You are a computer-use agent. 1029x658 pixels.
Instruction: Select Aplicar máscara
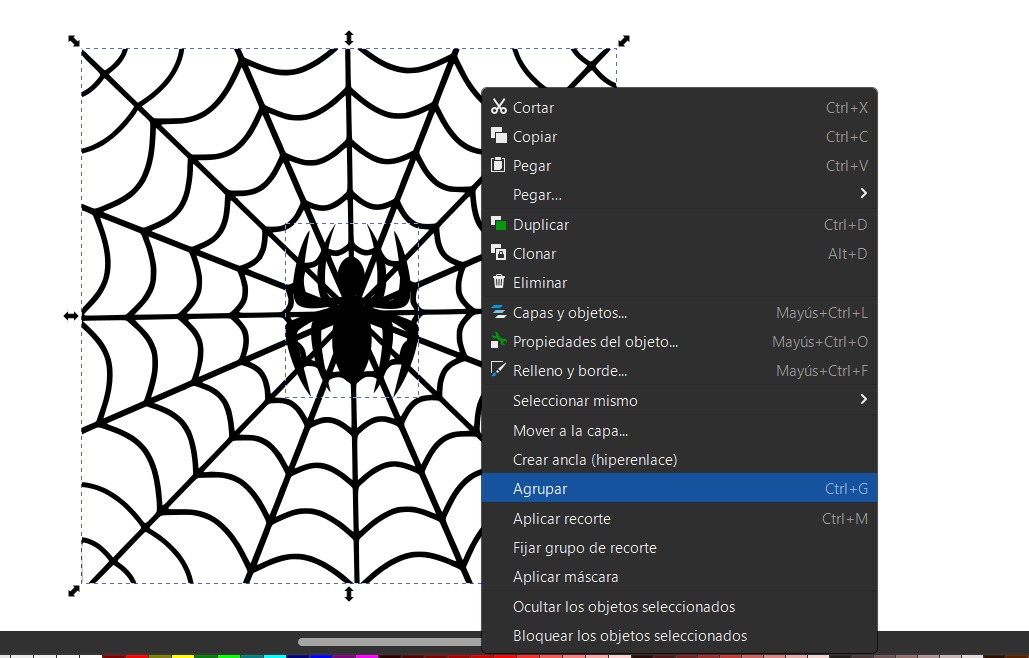coord(679,576)
